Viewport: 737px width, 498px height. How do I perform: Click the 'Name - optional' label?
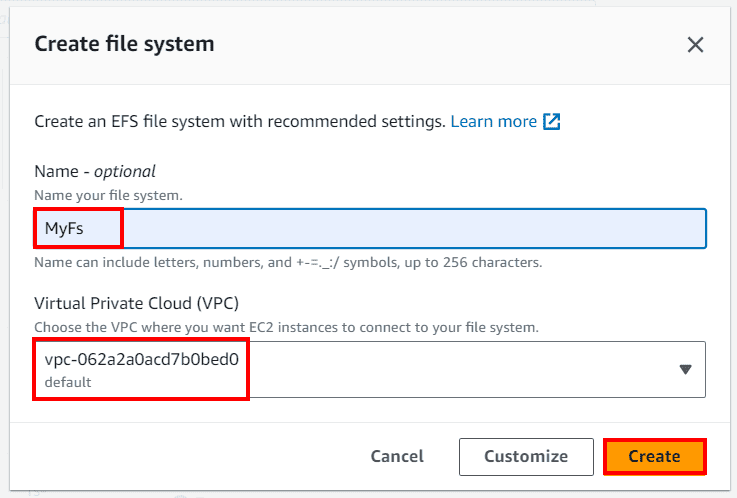95,171
